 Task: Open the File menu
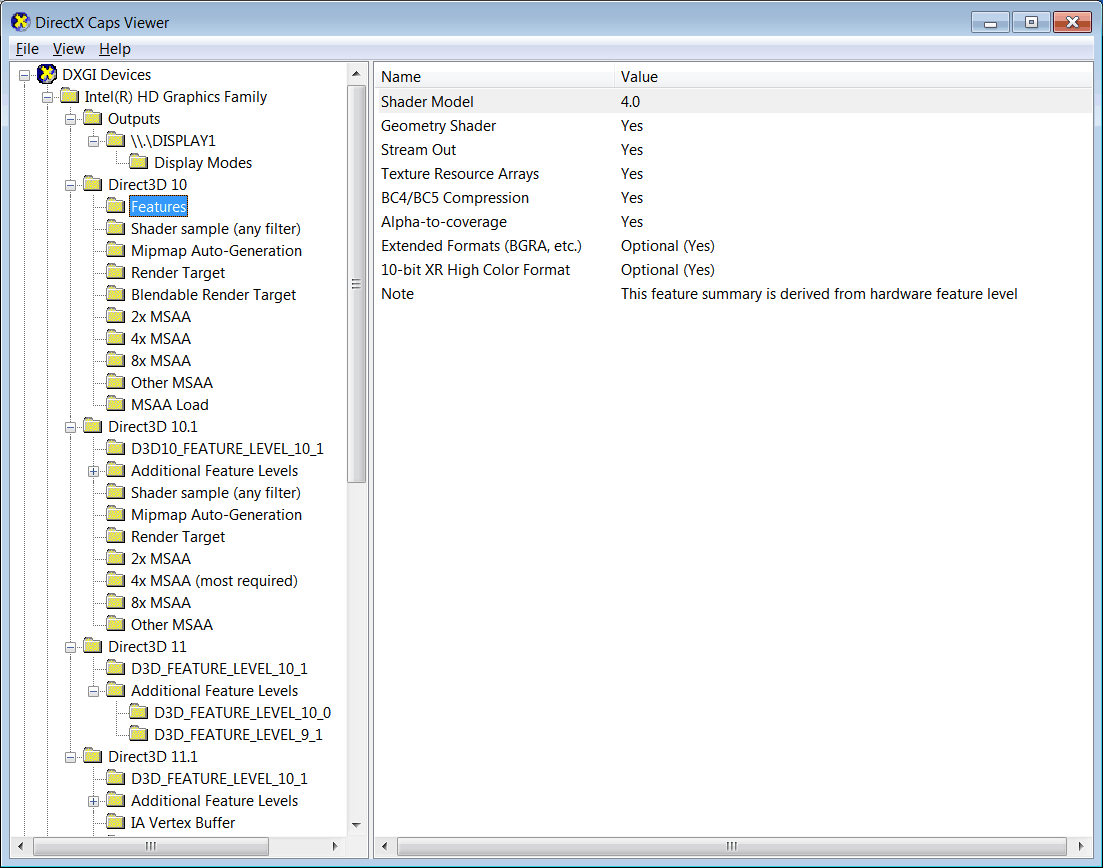pos(27,49)
